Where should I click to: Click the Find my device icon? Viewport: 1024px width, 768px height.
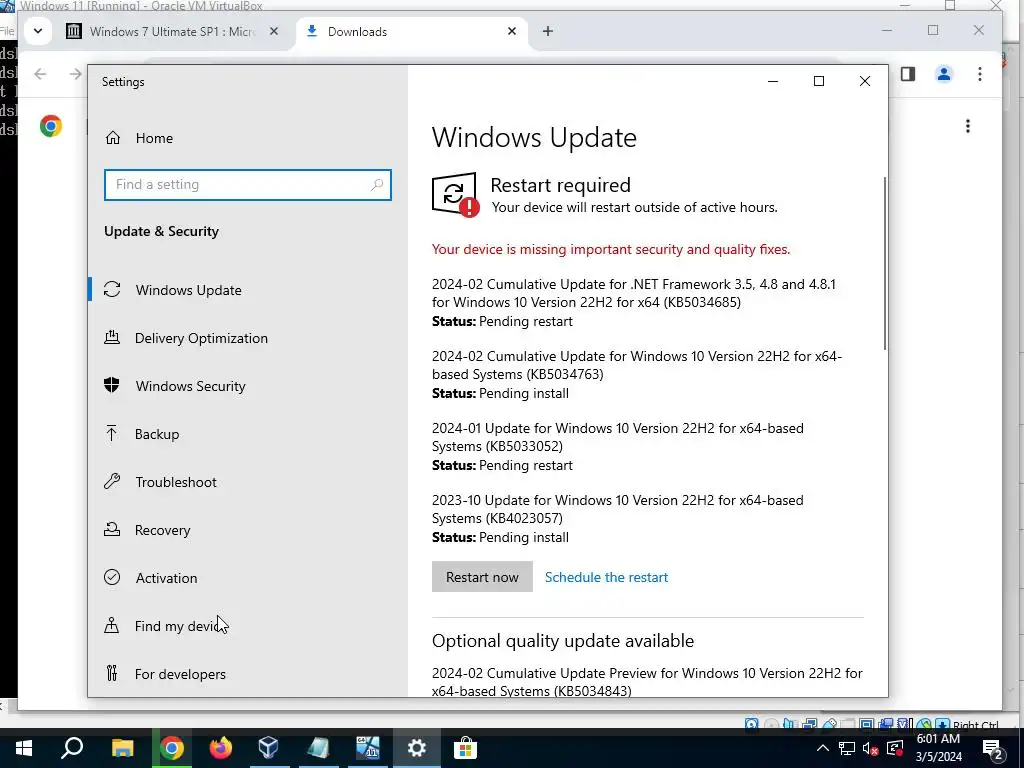[112, 626]
